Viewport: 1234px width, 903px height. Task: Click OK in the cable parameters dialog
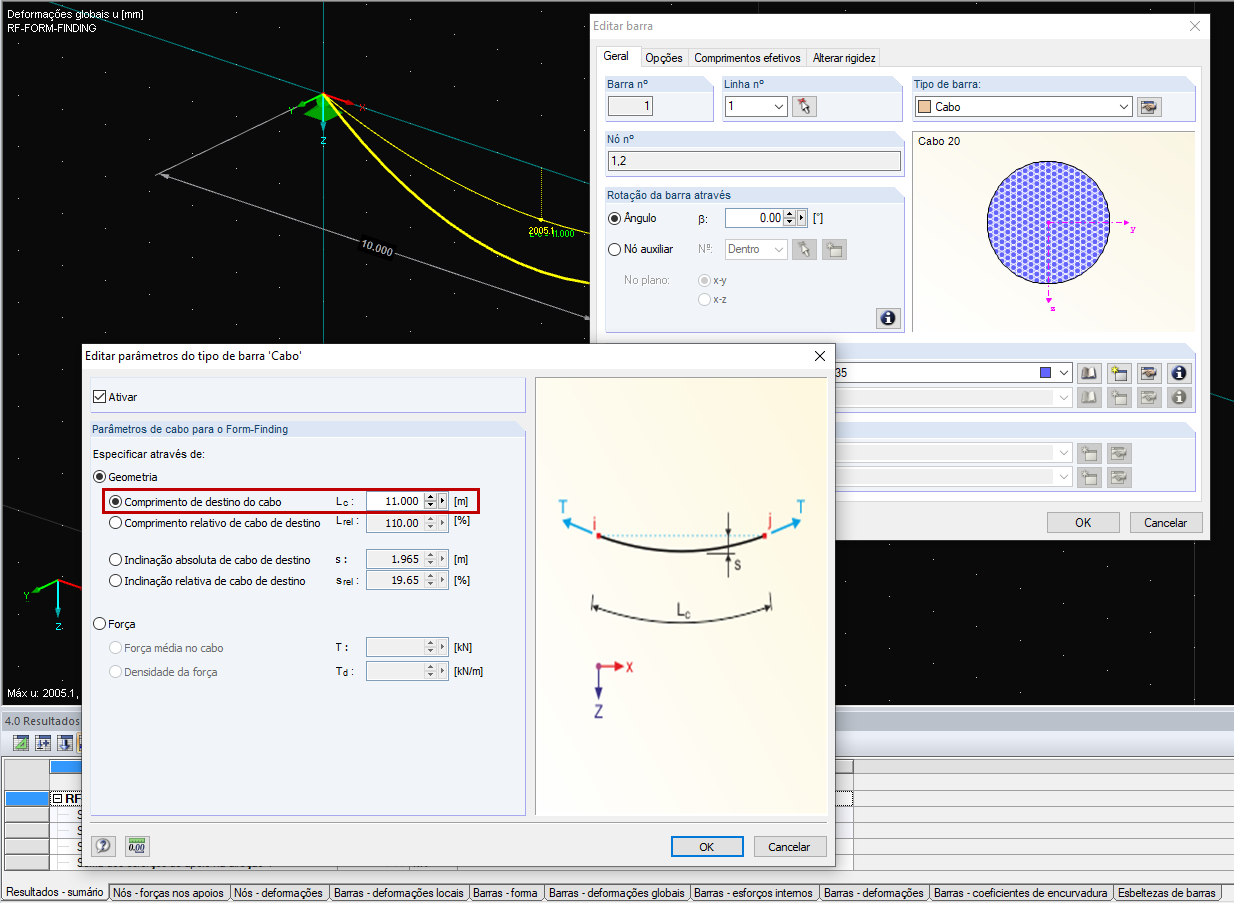coord(706,846)
